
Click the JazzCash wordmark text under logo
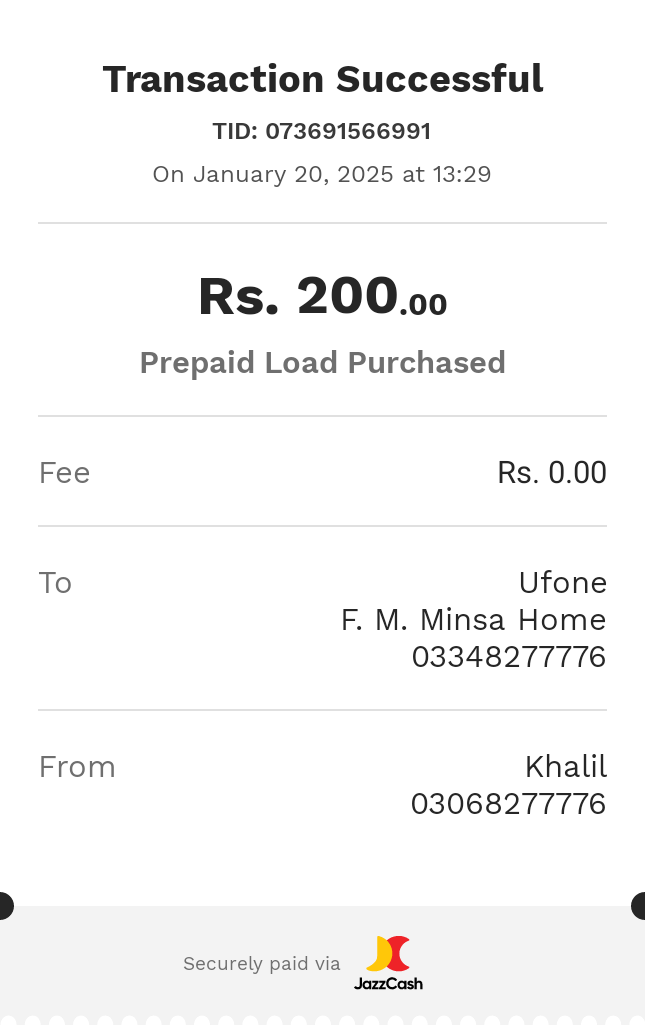click(x=388, y=983)
